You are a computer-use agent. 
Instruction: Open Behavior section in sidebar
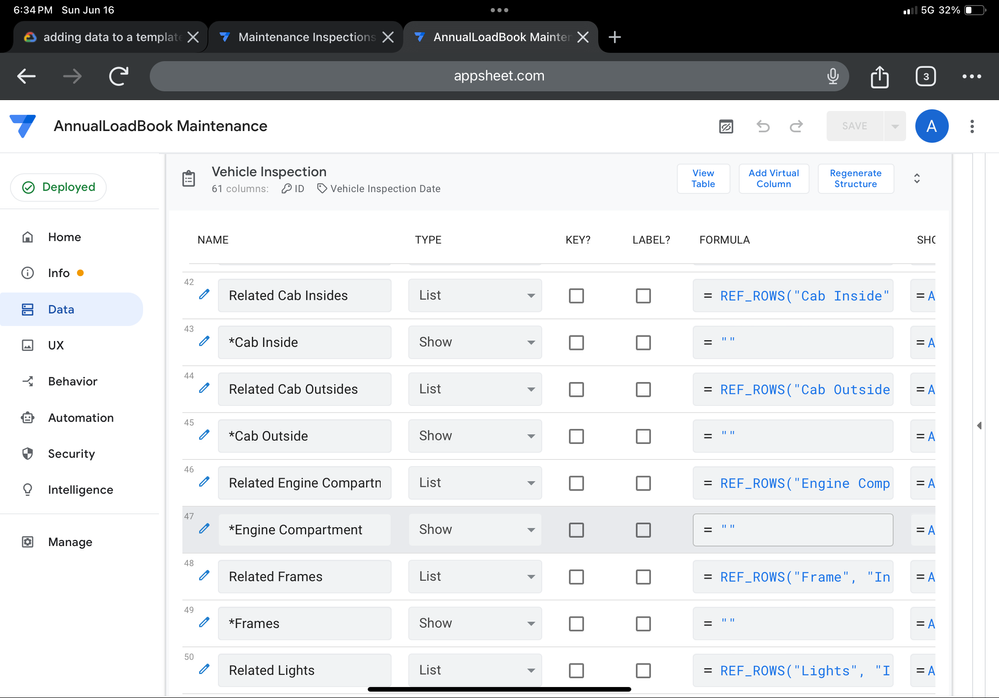click(73, 381)
